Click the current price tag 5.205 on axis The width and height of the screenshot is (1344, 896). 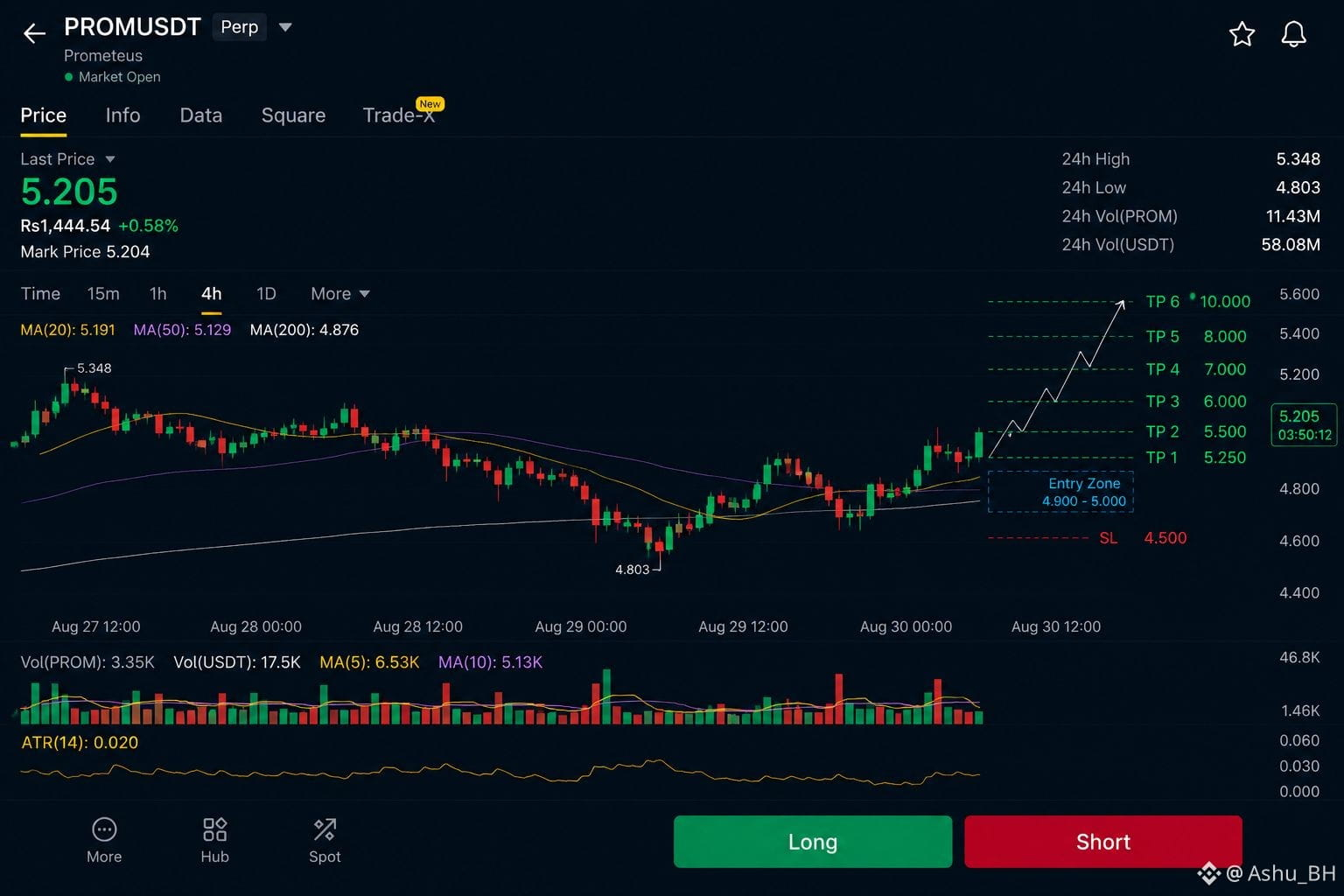(x=1303, y=425)
